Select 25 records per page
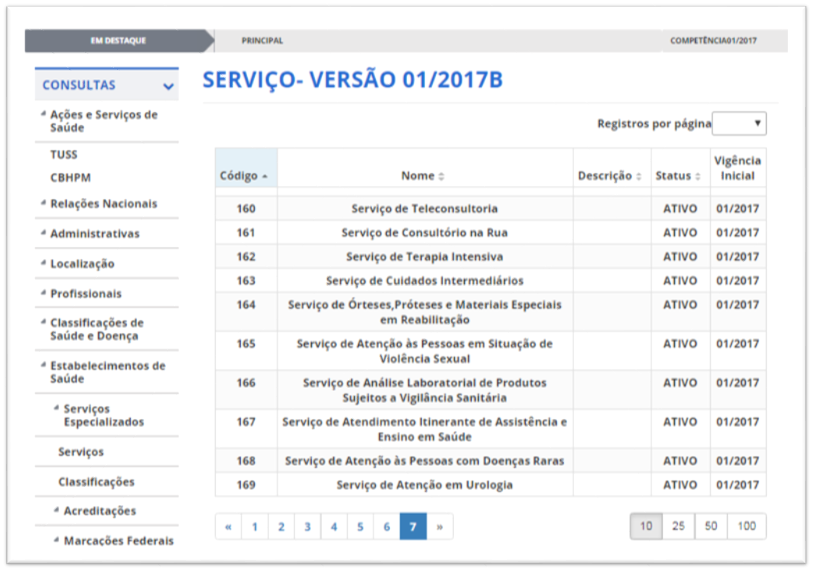The height and width of the screenshot is (571, 813). (x=677, y=526)
